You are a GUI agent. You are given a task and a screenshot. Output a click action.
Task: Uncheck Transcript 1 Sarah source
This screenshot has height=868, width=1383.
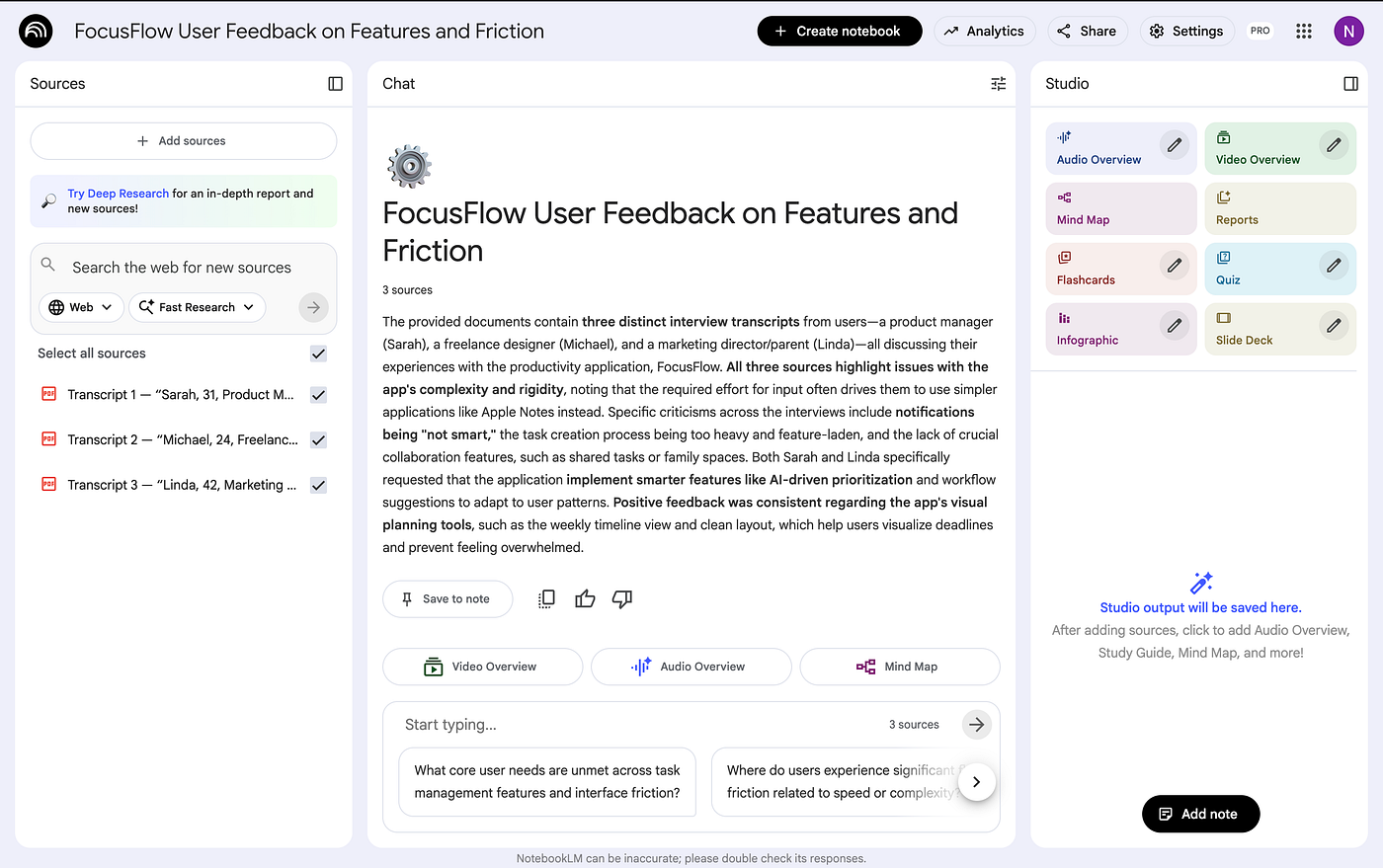318,395
